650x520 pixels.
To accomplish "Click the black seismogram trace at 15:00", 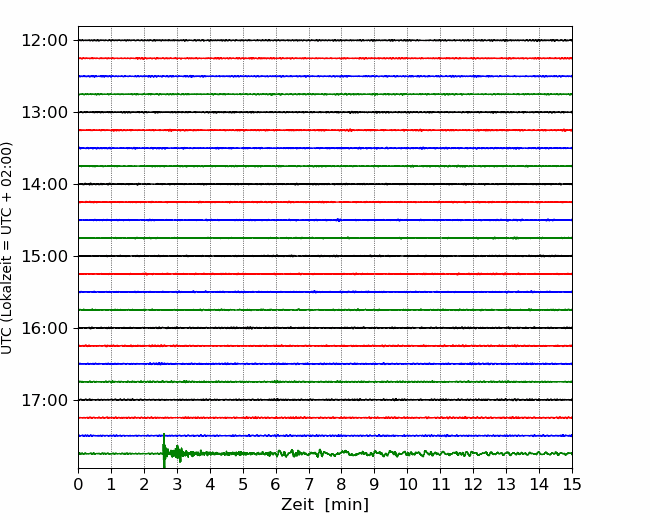I will point(325,256).
